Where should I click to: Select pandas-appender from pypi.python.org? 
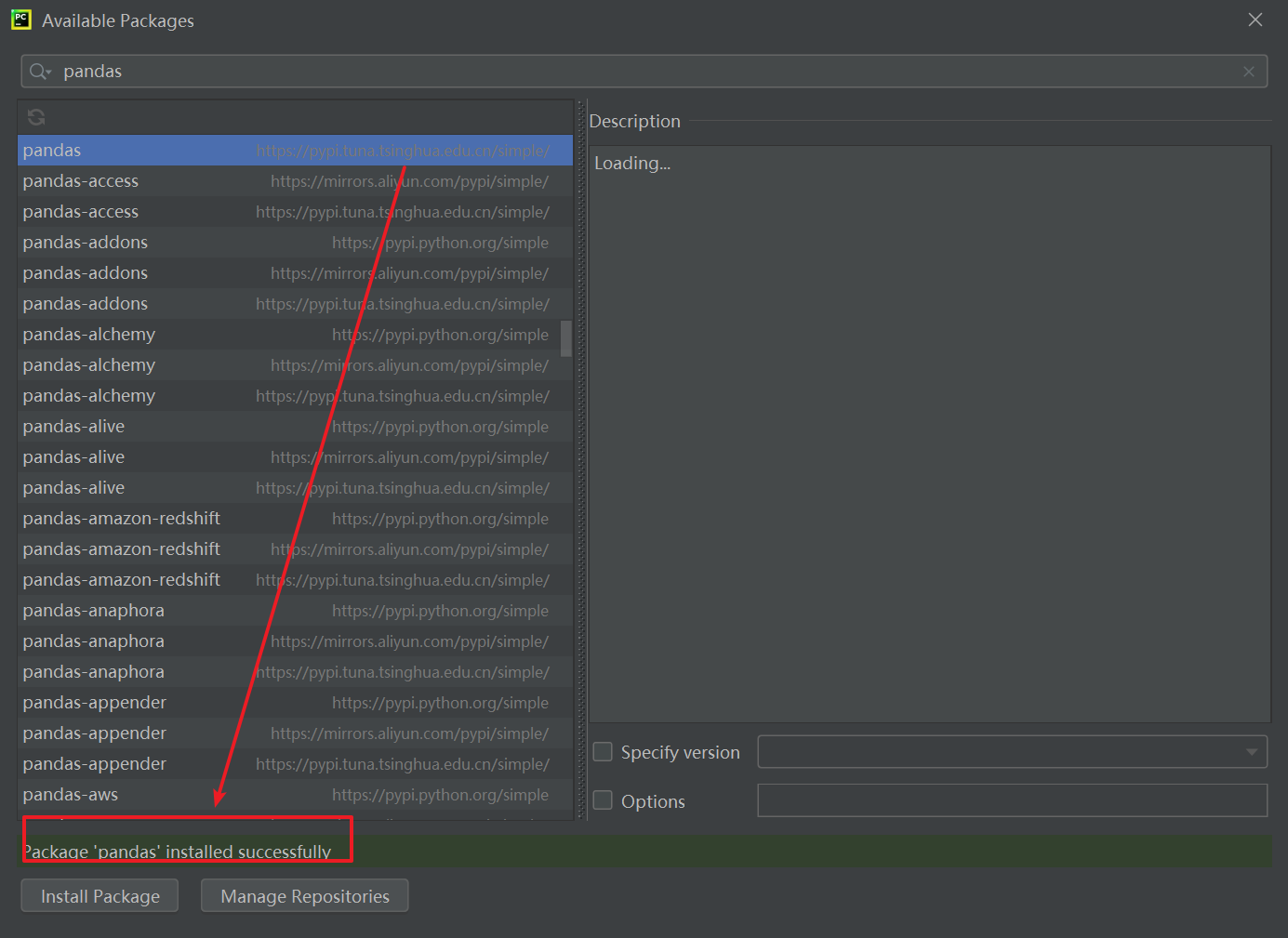point(295,703)
